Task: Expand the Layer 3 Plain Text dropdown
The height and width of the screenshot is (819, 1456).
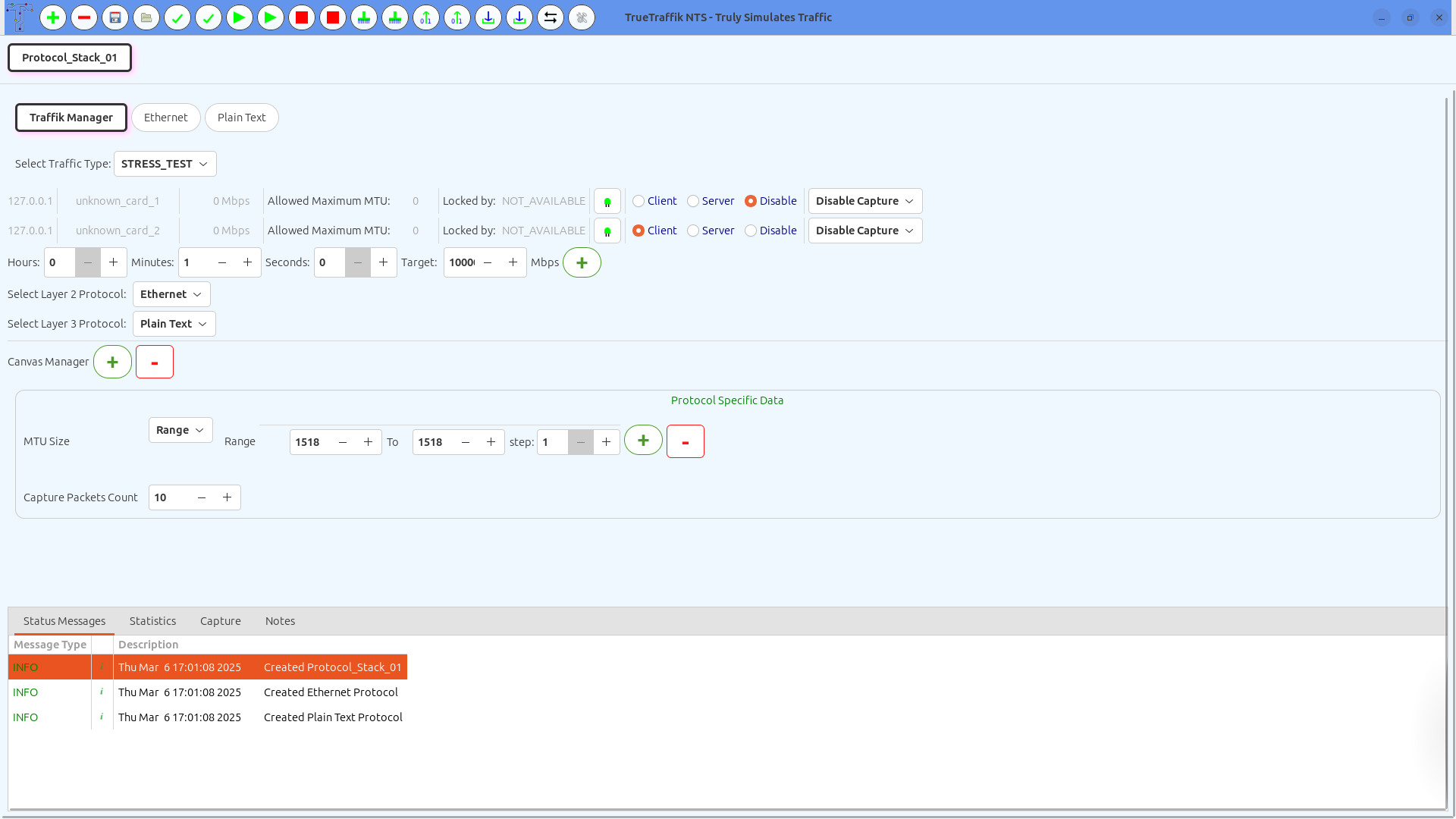Action: [174, 324]
